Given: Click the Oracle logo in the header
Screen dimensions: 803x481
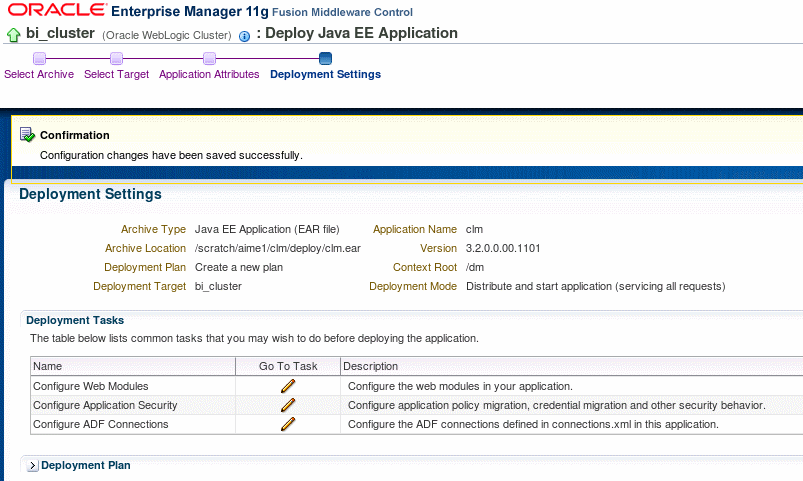Looking at the screenshot, I should pyautogui.click(x=57, y=10).
